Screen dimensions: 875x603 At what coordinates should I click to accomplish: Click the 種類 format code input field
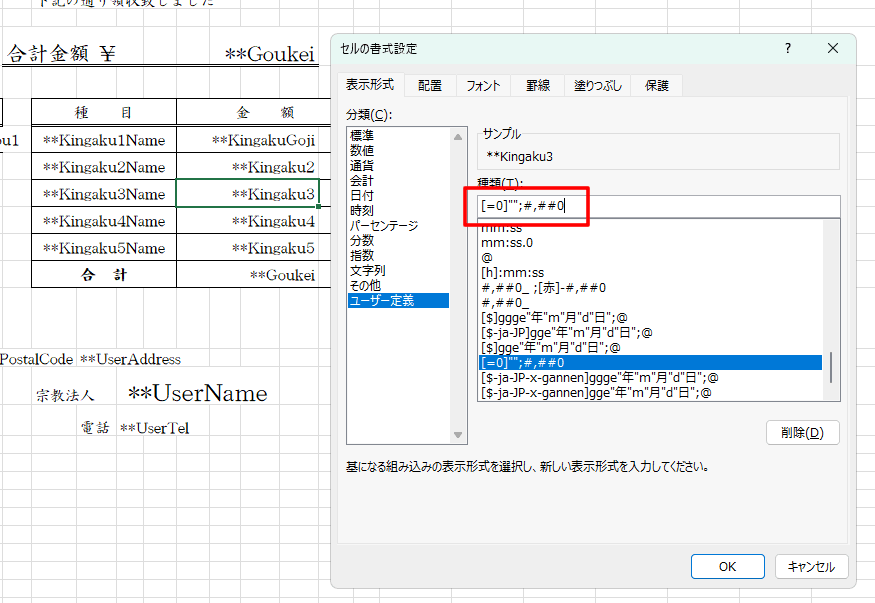[658, 206]
